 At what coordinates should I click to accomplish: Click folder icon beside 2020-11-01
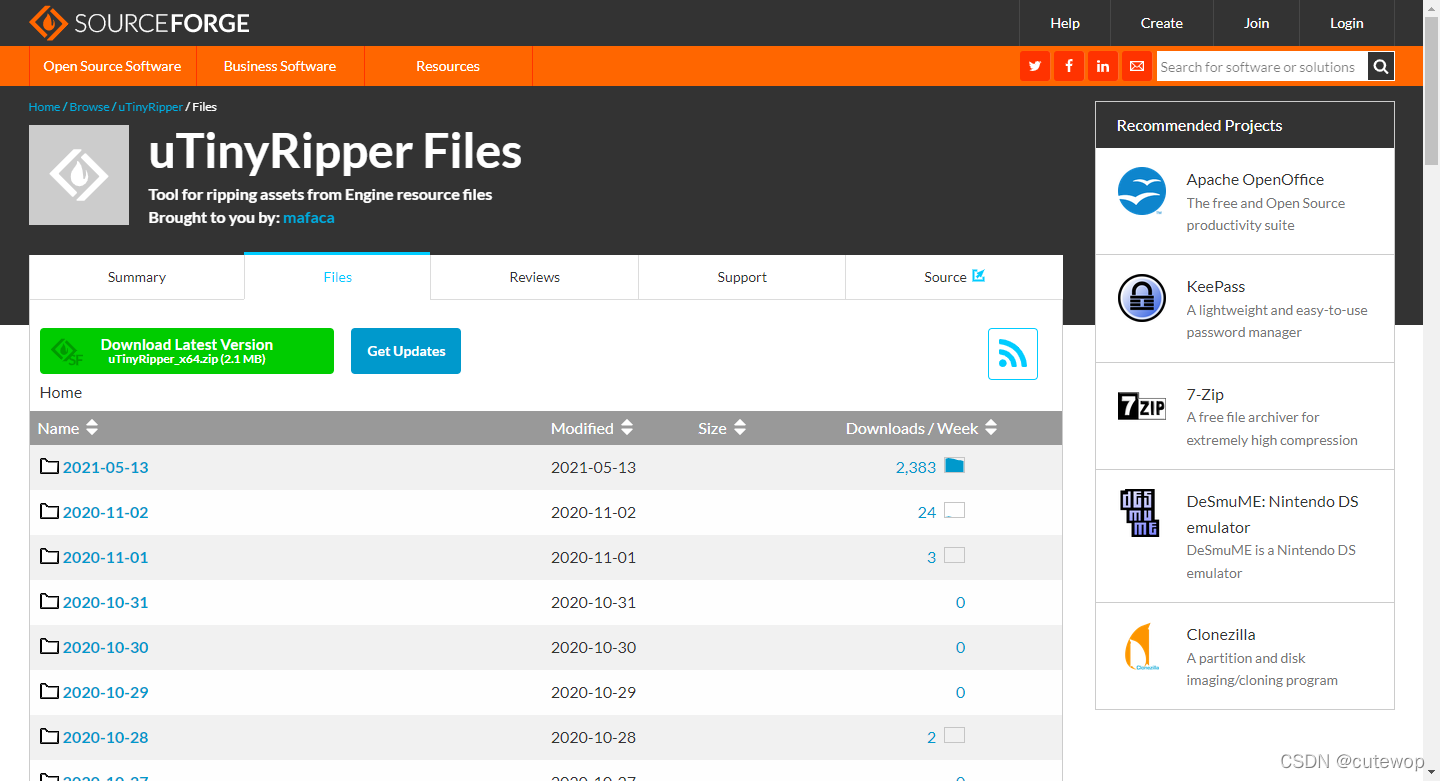[x=50, y=556]
